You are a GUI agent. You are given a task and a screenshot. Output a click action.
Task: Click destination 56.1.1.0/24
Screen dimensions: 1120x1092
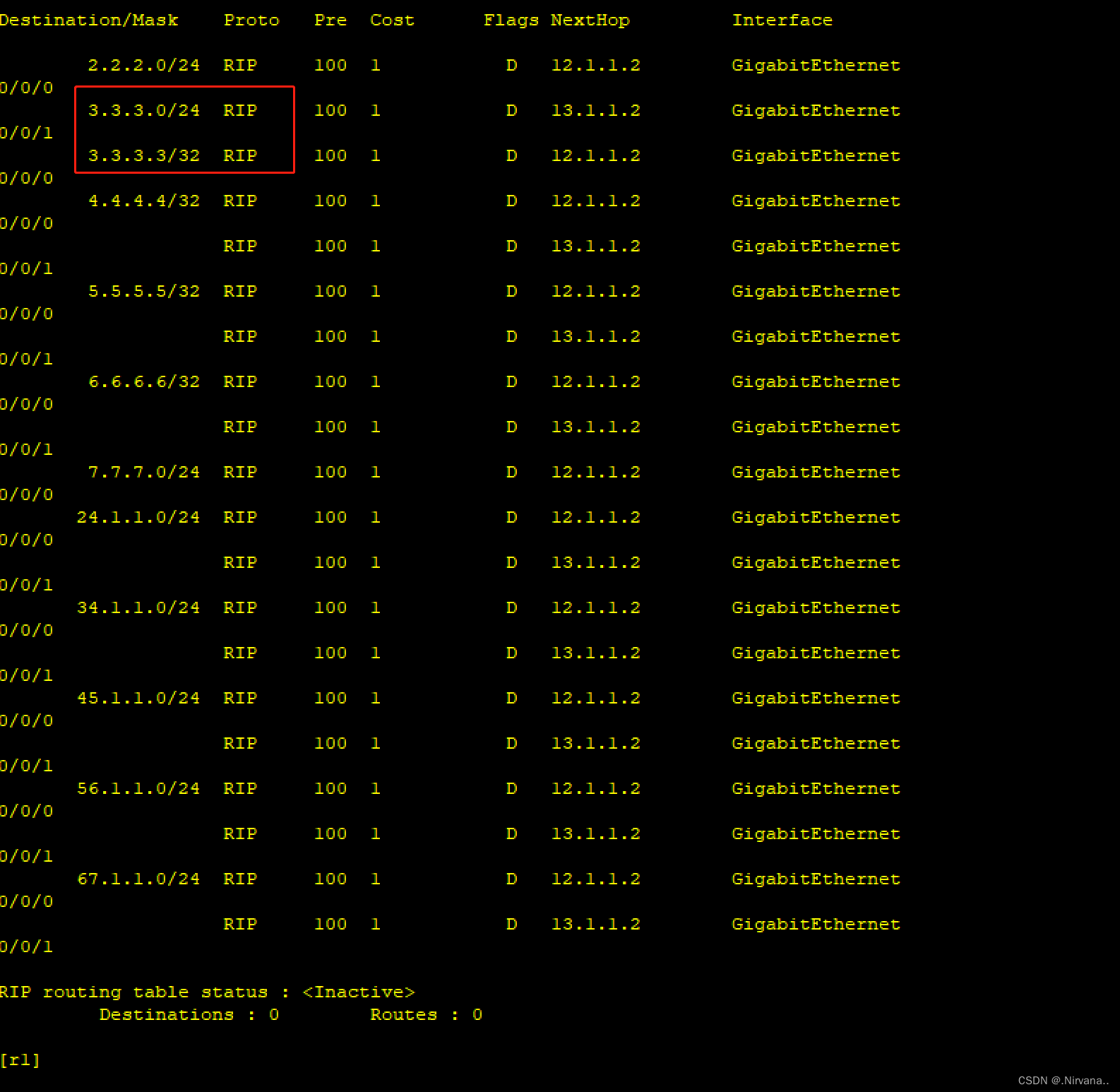tap(138, 789)
